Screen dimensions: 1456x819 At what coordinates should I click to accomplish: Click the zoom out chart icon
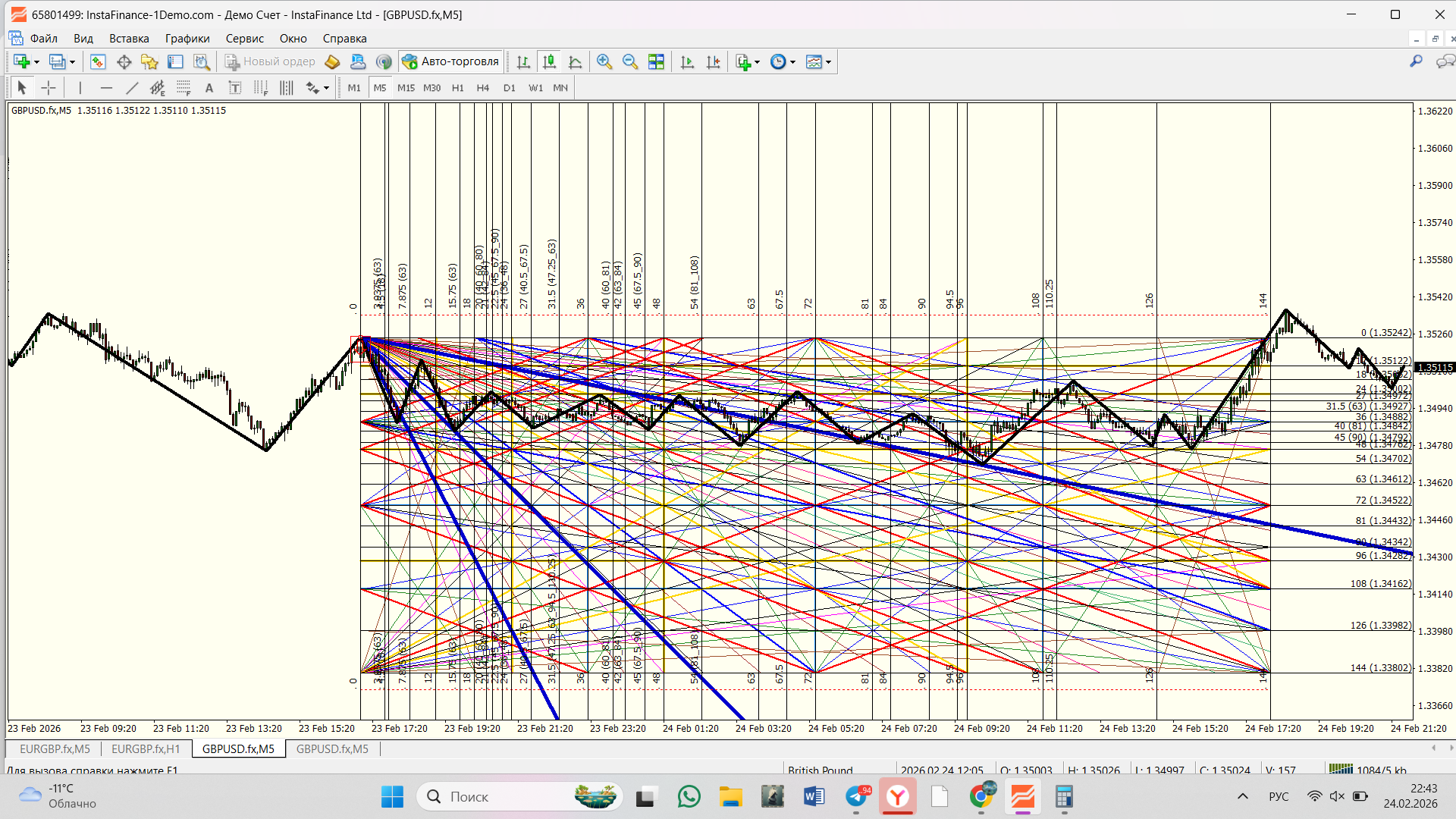click(x=629, y=62)
